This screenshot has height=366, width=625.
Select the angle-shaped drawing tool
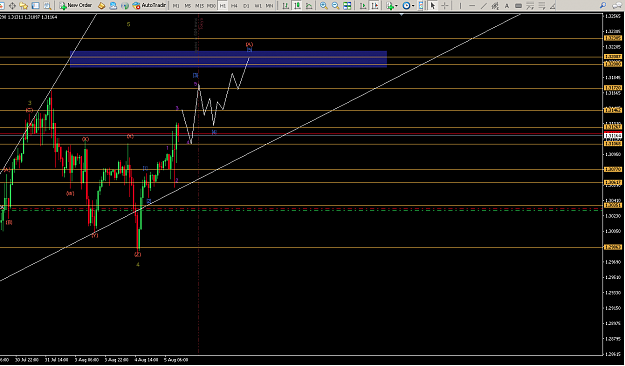552,6
